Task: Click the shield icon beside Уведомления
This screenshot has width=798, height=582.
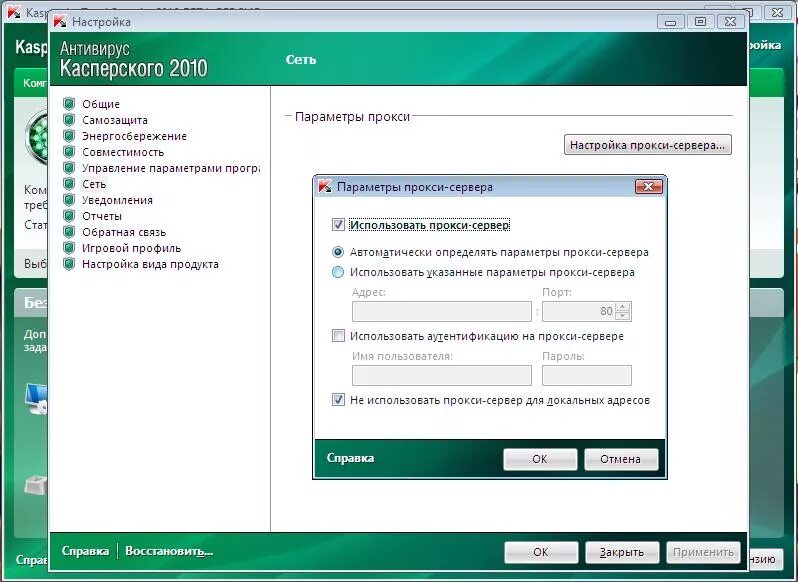Action: [x=69, y=200]
